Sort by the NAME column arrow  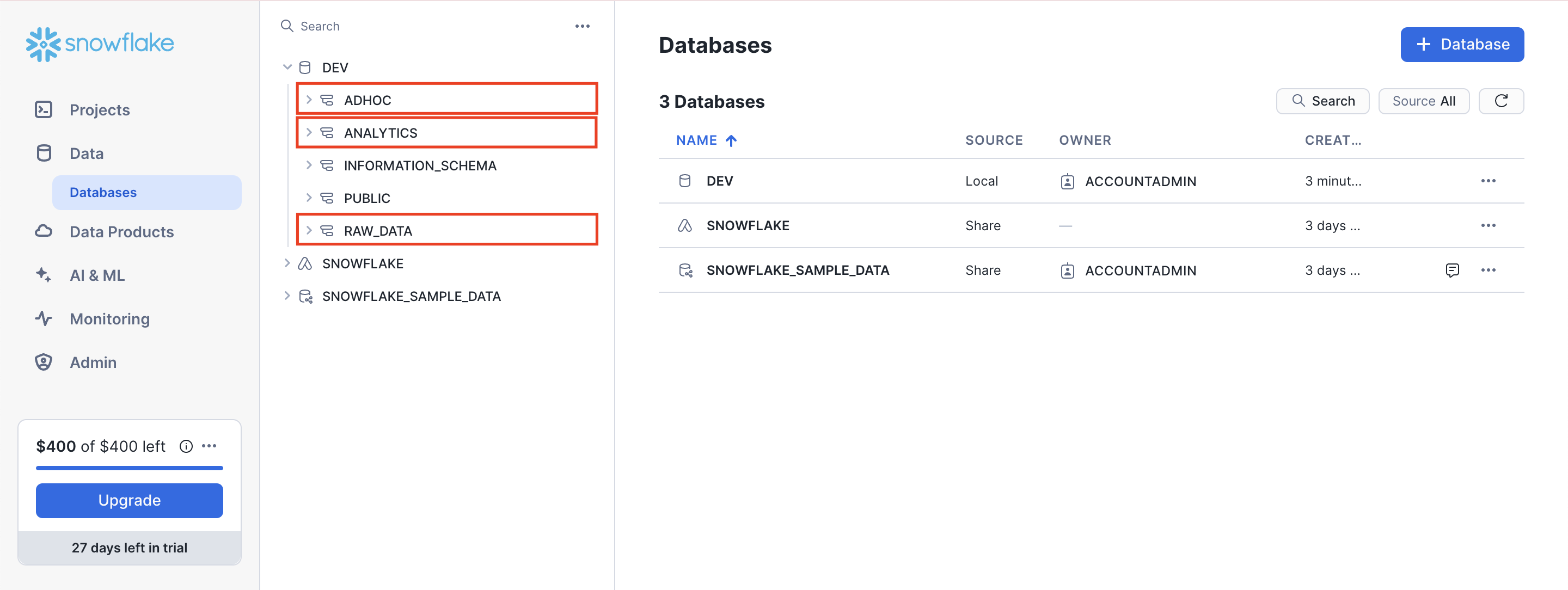point(731,140)
